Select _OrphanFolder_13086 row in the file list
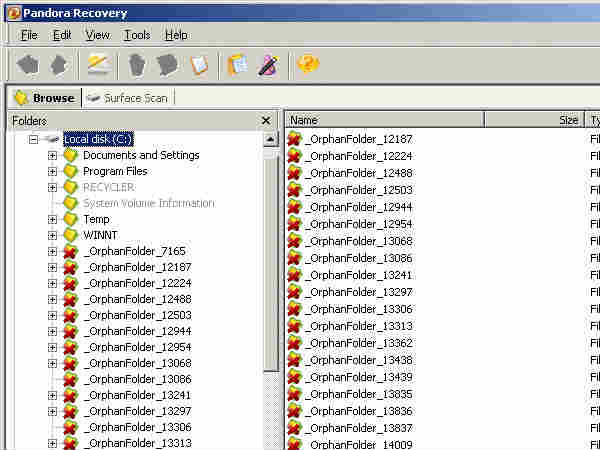The image size is (600, 450). click(x=359, y=258)
